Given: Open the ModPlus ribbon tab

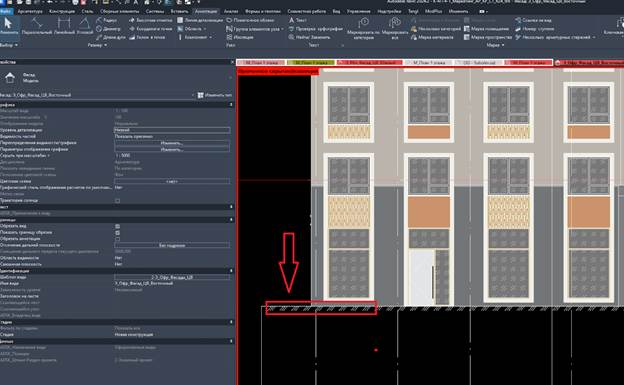Looking at the screenshot, I should 433,12.
